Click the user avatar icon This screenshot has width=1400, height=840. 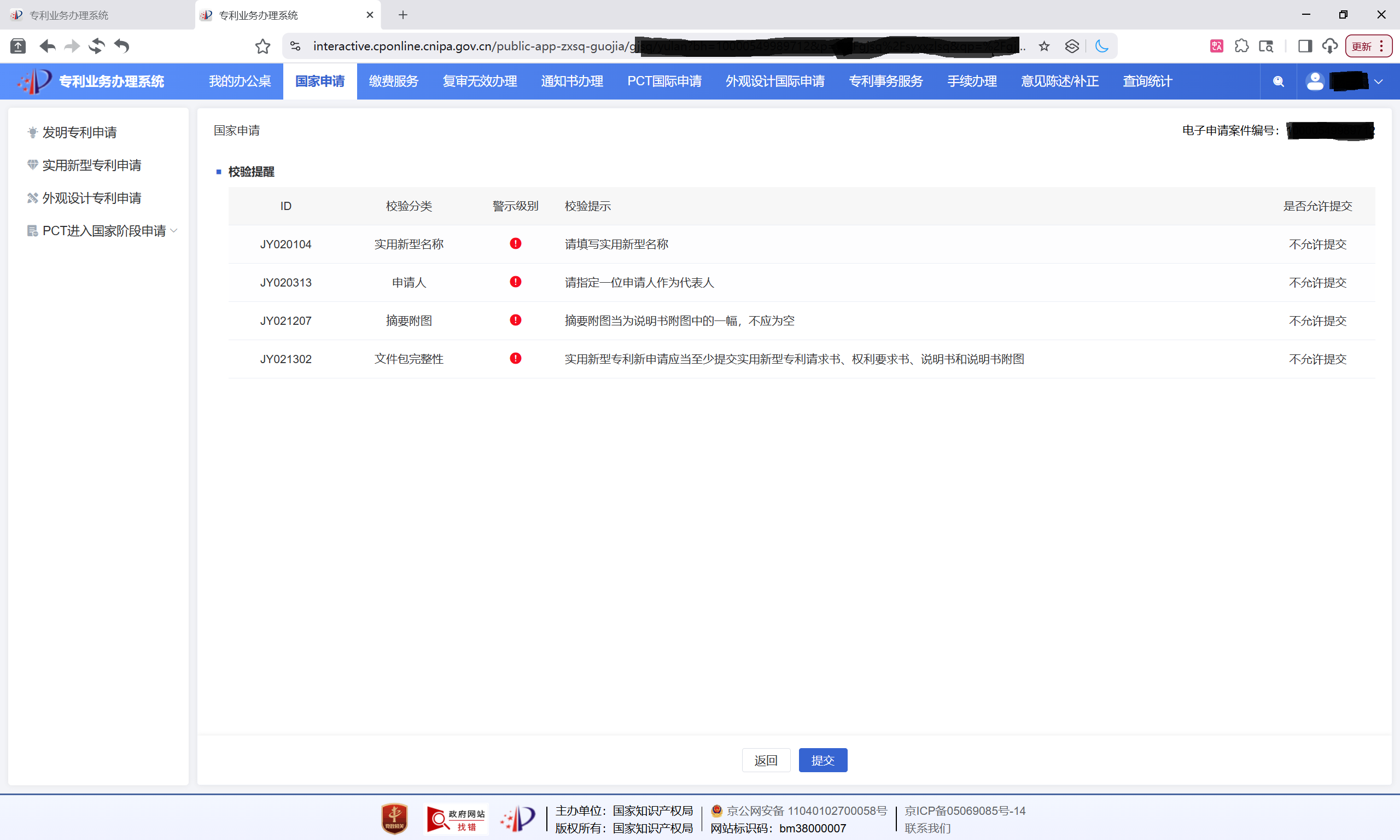point(1315,81)
